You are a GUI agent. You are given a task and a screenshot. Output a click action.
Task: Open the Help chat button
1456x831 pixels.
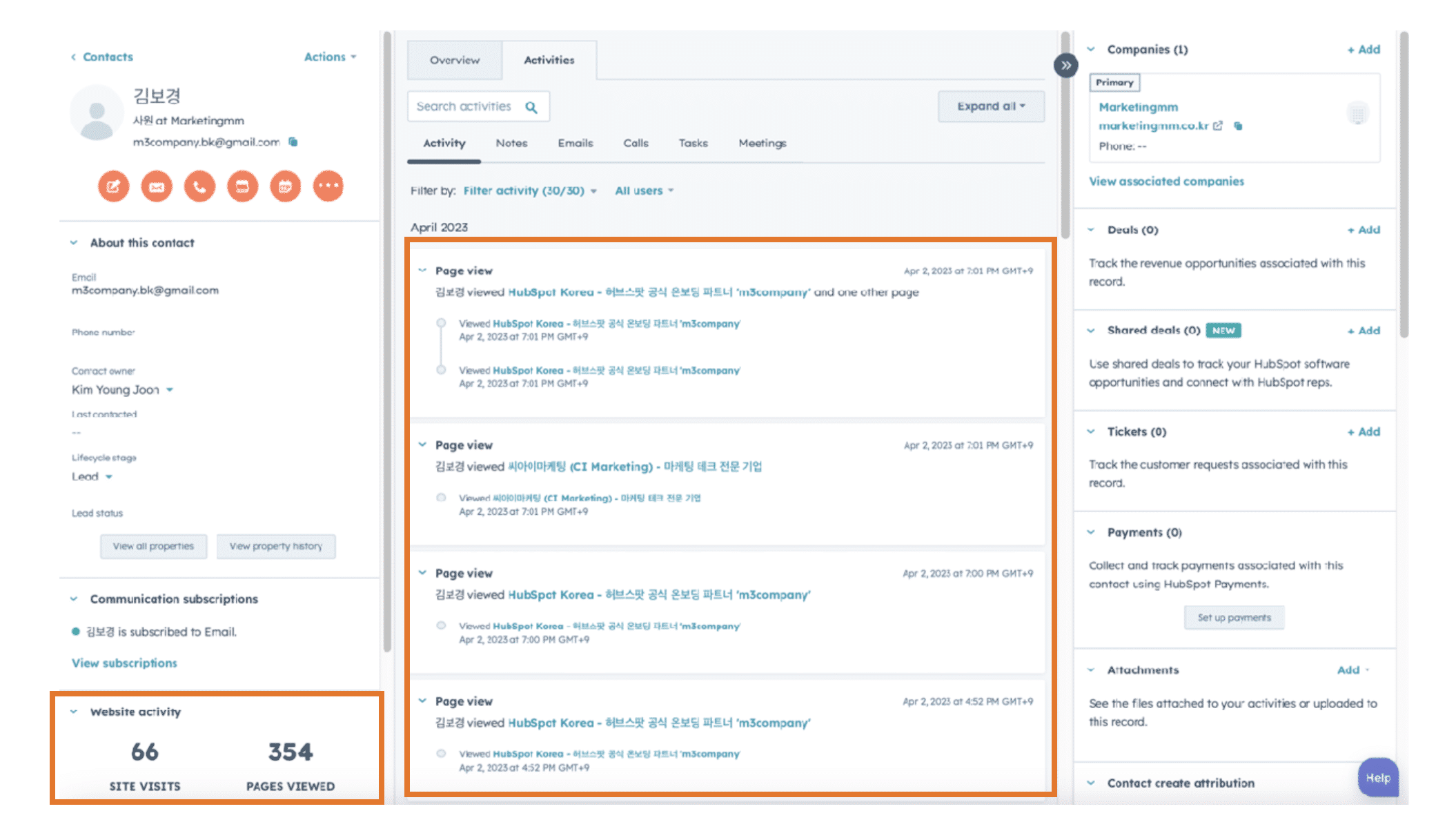[1378, 778]
